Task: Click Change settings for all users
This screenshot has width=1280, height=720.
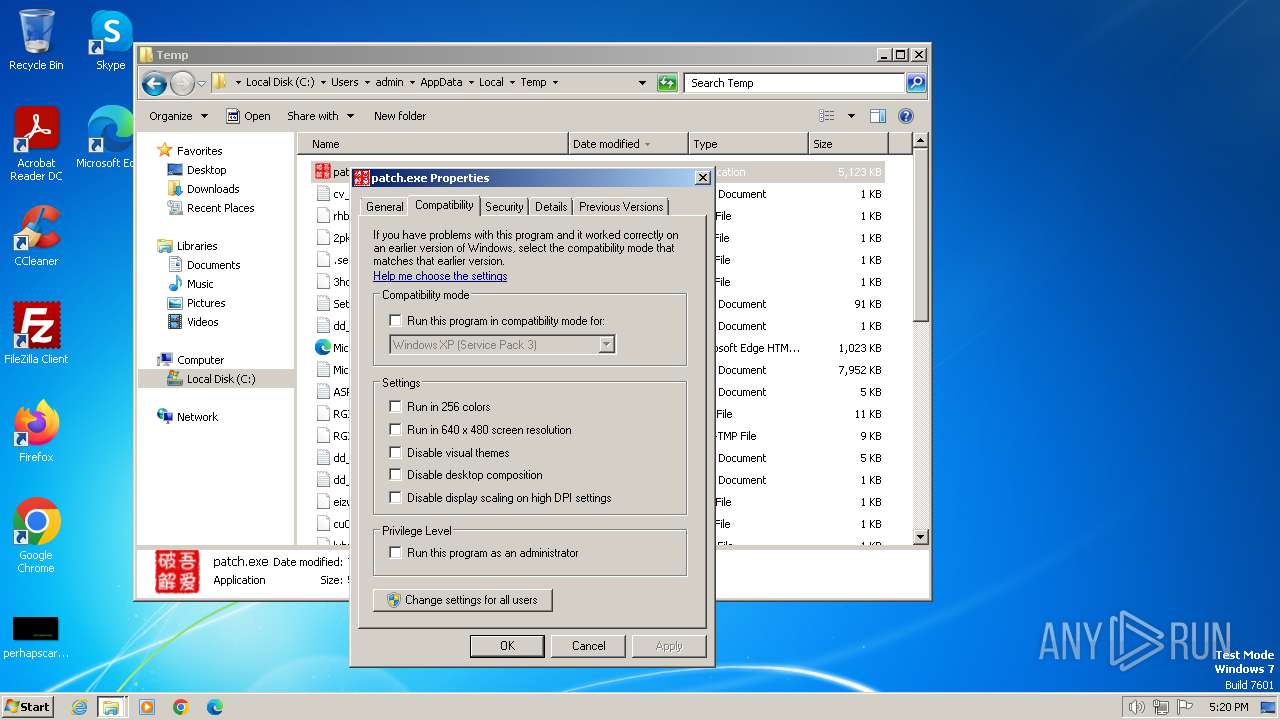Action: point(462,600)
